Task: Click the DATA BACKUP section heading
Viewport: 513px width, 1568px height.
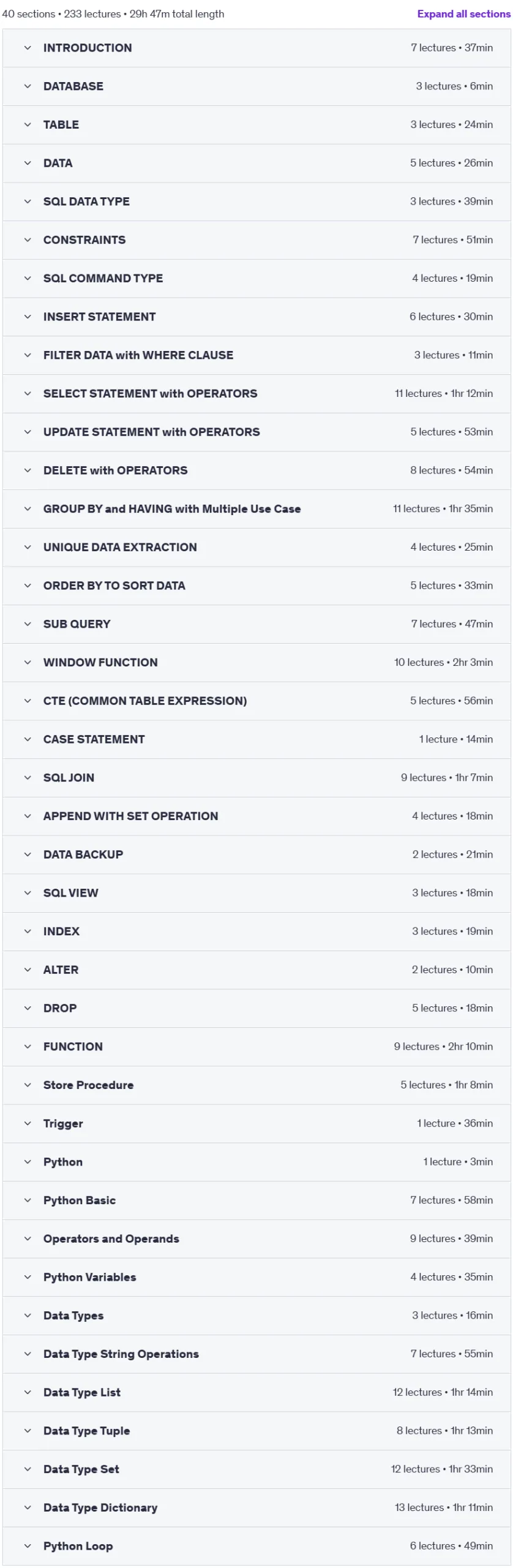Action: click(83, 854)
